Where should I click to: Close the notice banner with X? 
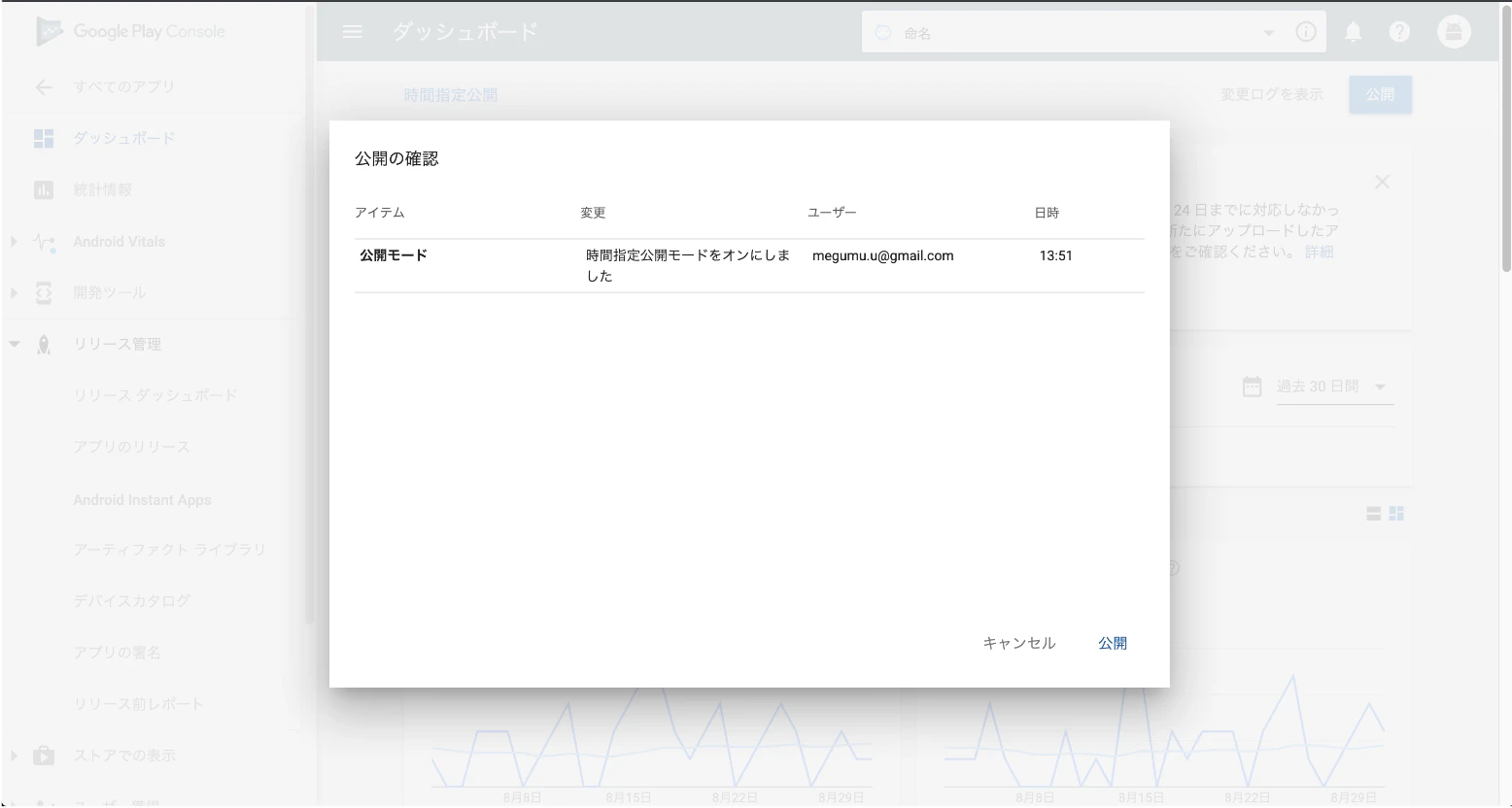click(x=1382, y=182)
